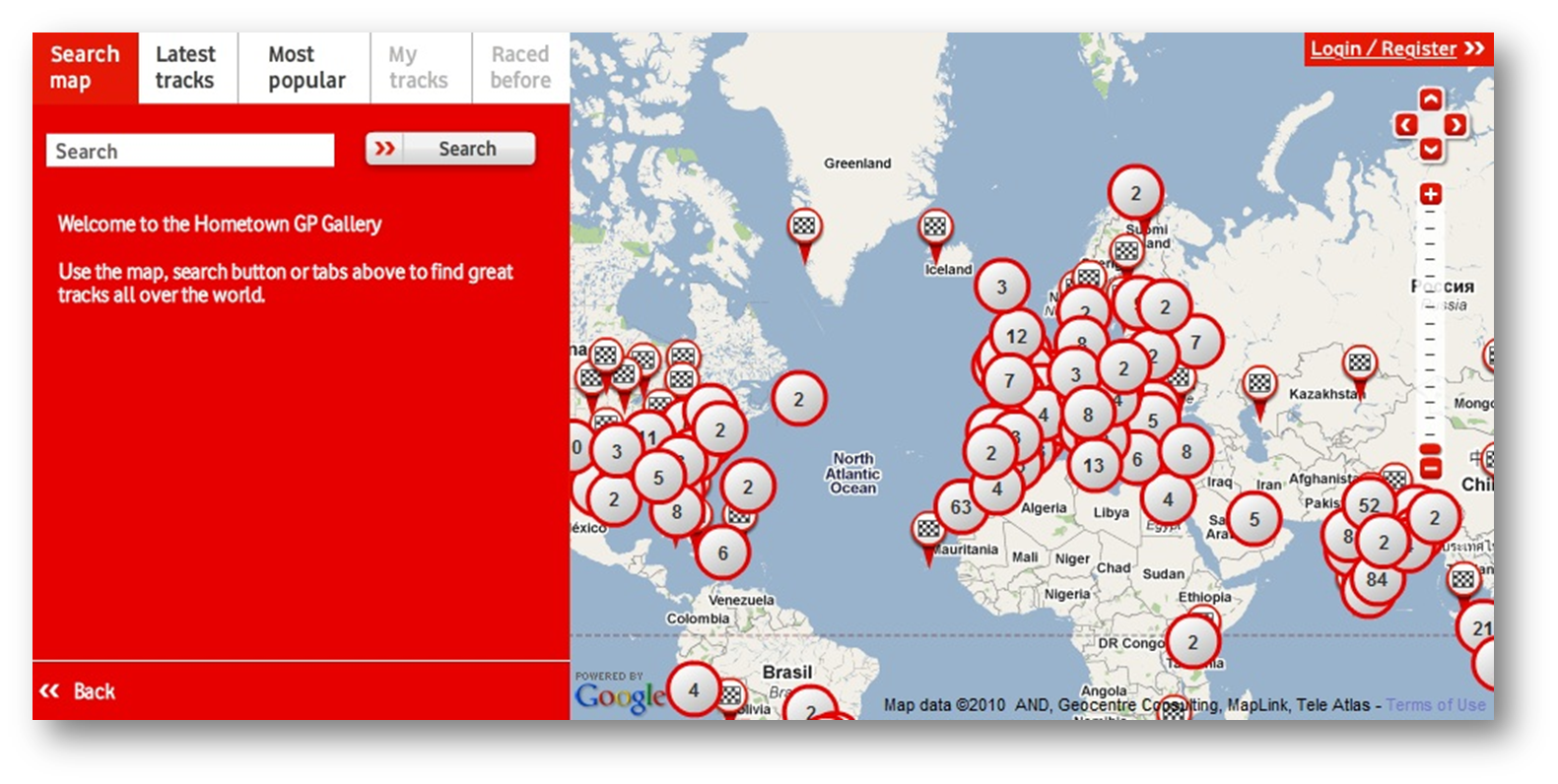The width and height of the screenshot is (1558, 784).
Task: Pan the map down with arrow
Action: click(x=1431, y=150)
